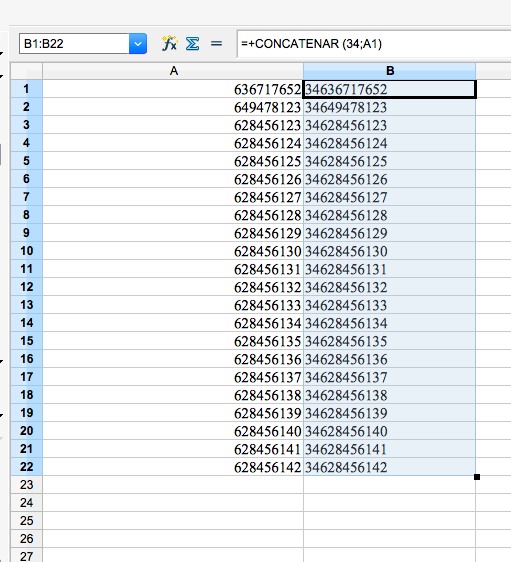Click cell B22 containing 34628456142
The image size is (511, 562).
pyautogui.click(x=390, y=467)
